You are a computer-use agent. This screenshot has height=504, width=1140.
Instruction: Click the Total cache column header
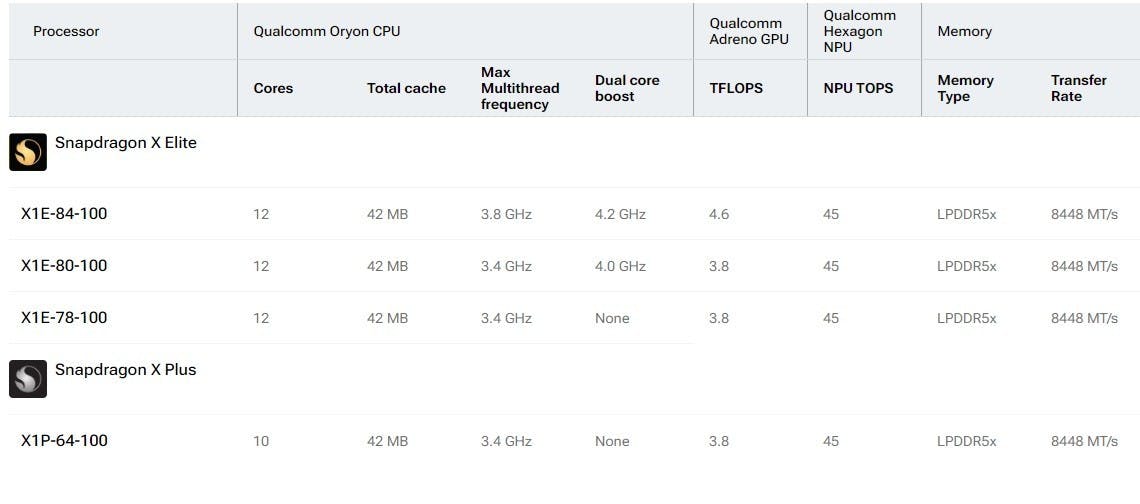[x=406, y=88]
